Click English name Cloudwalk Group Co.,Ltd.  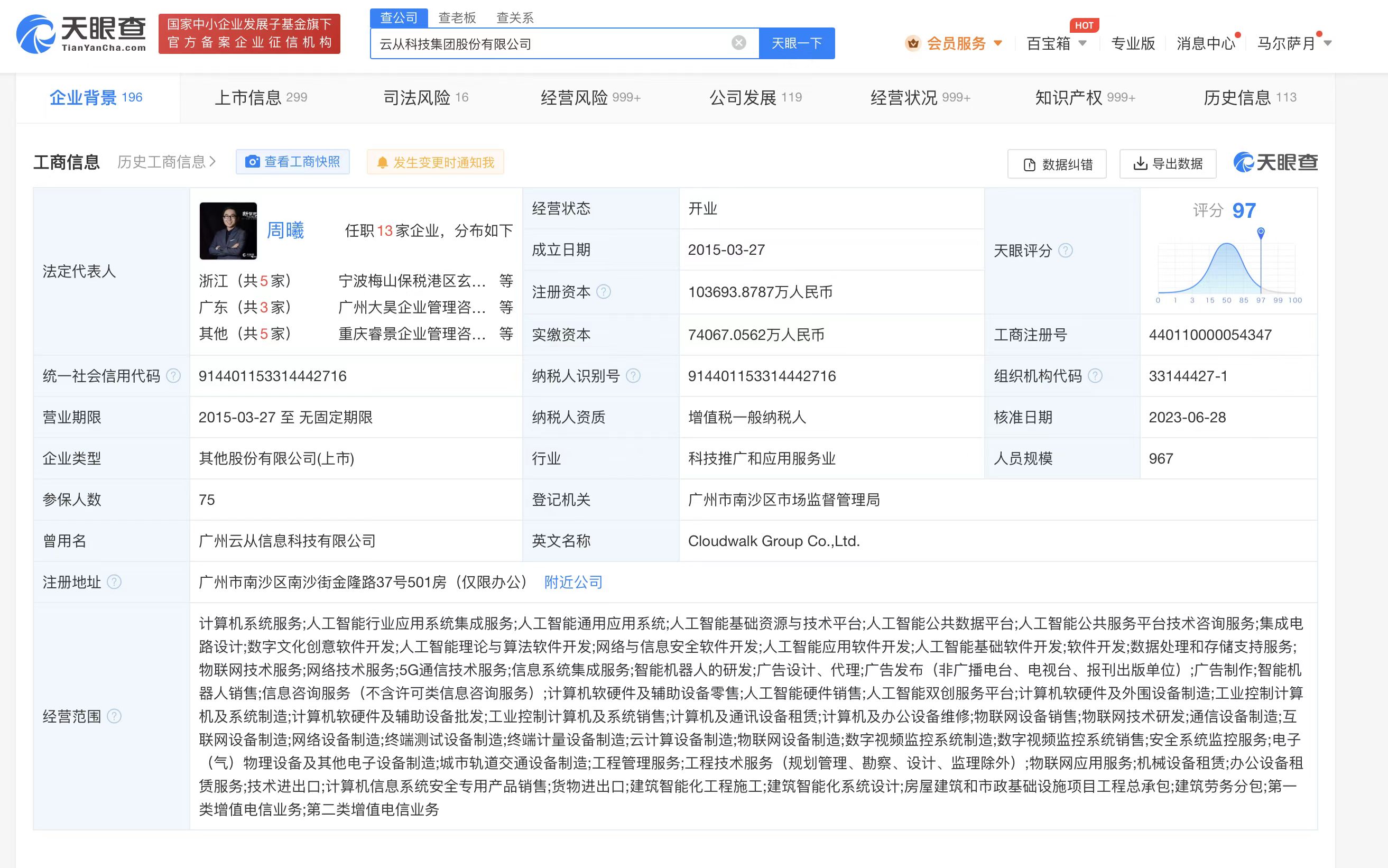click(x=774, y=541)
